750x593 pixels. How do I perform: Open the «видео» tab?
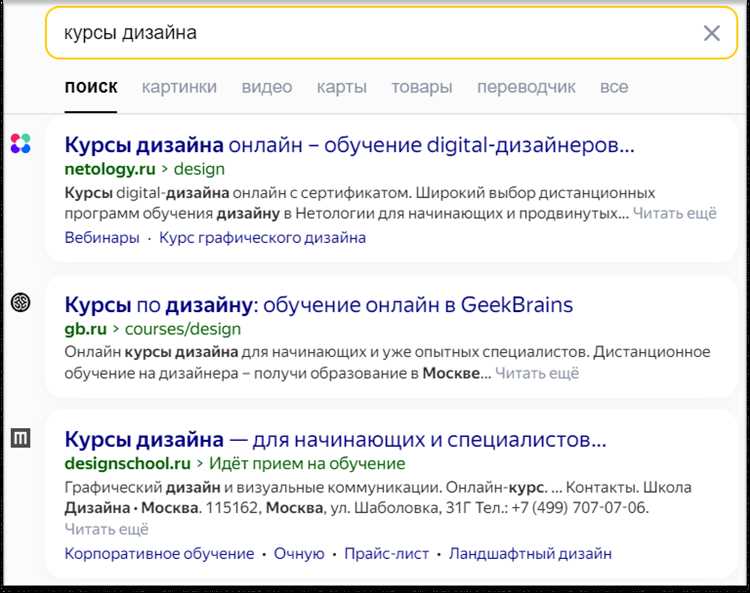click(x=267, y=87)
